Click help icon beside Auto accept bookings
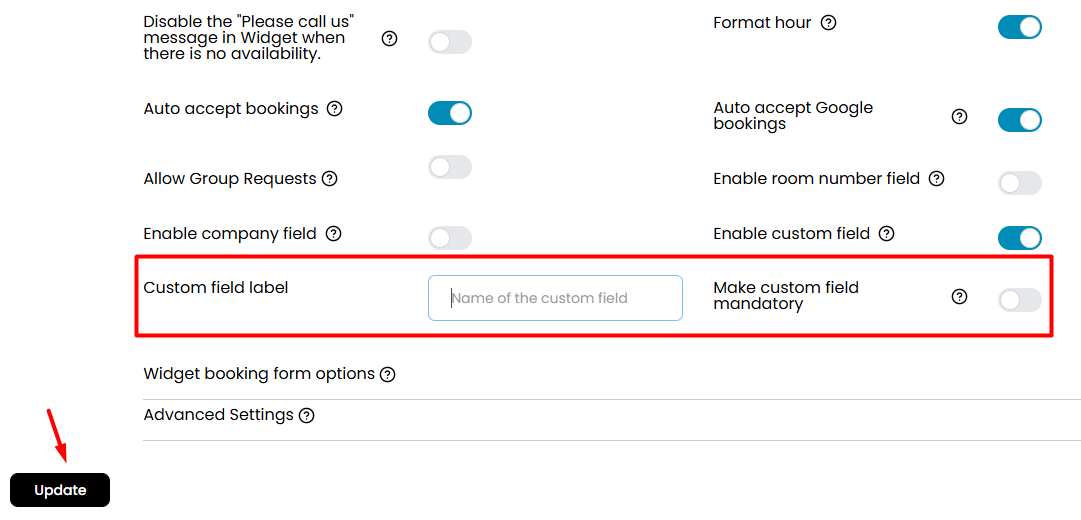 [334, 109]
